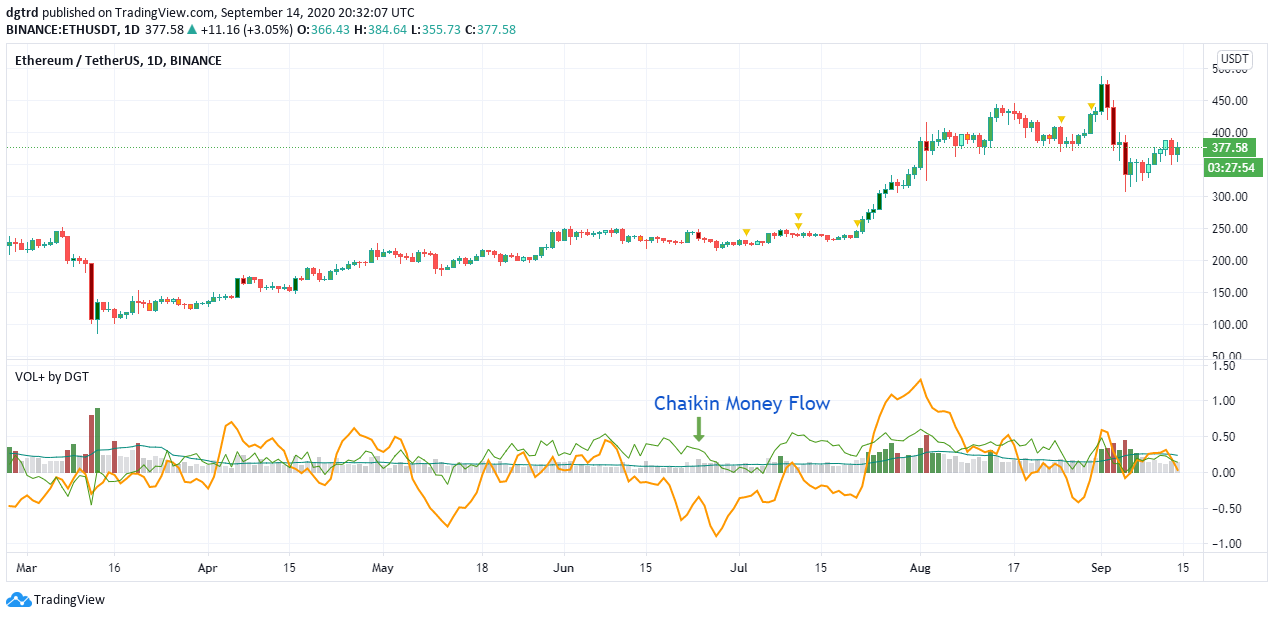Select the 'Ethereum / TetherUS, 1D, BINANCE' chart title
This screenshot has height=618, width=1274.
coord(118,61)
